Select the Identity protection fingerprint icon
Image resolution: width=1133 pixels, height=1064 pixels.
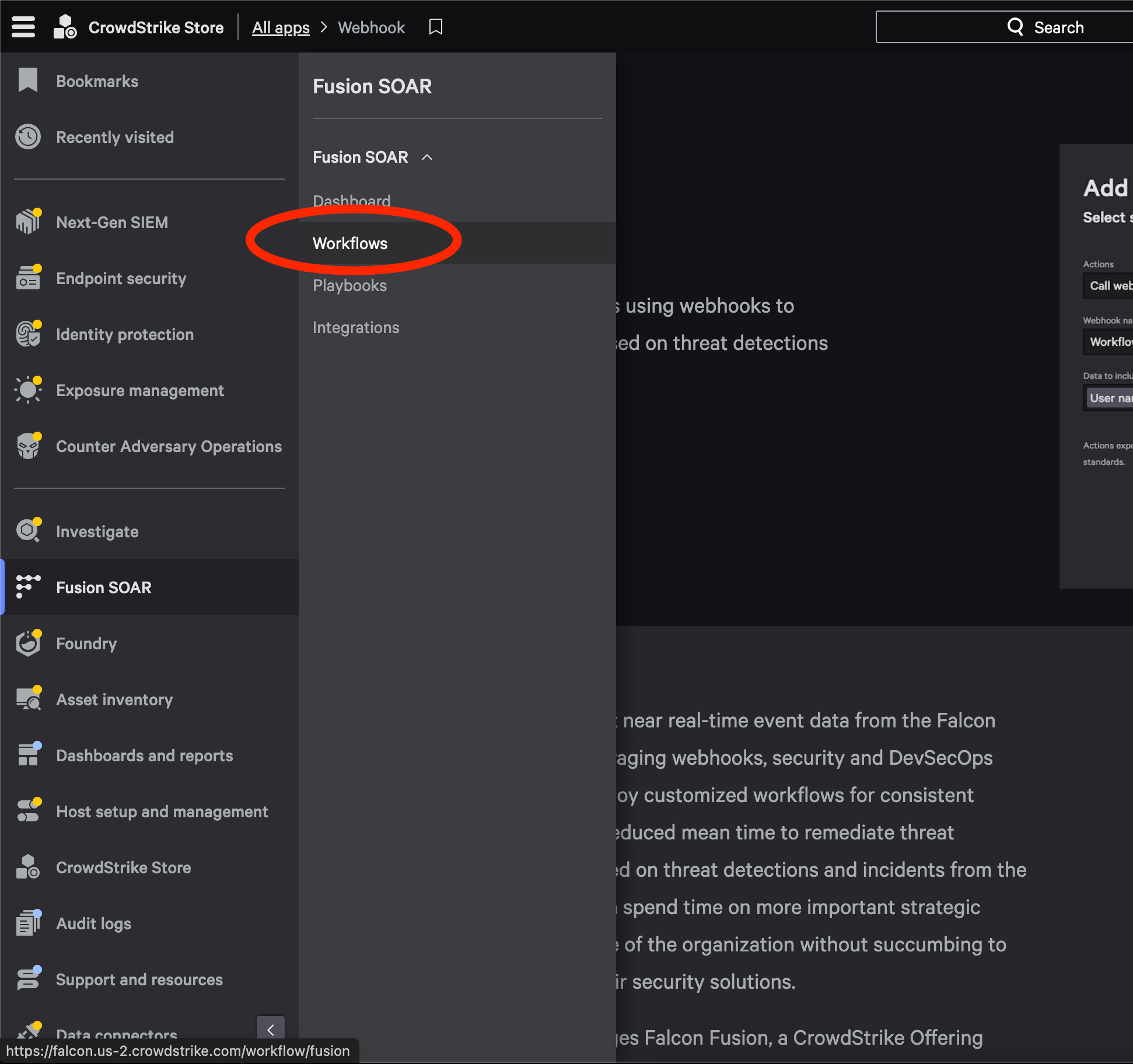(x=29, y=334)
